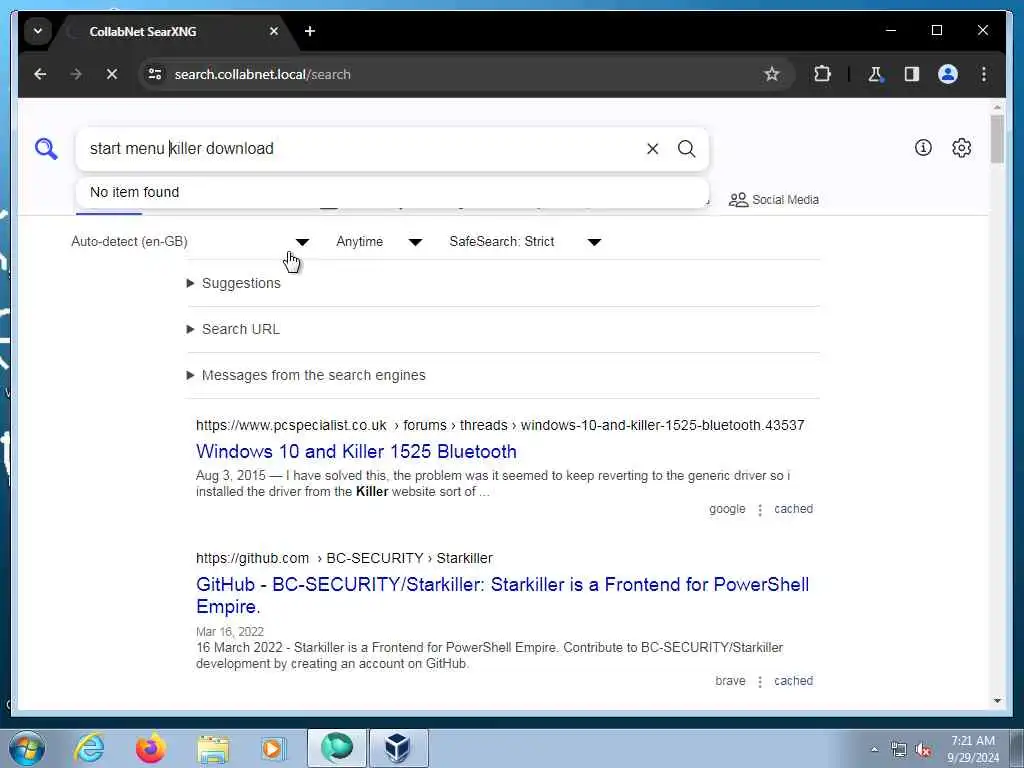Open the Extensions puzzle icon
This screenshot has width=1024, height=768.
click(x=822, y=74)
